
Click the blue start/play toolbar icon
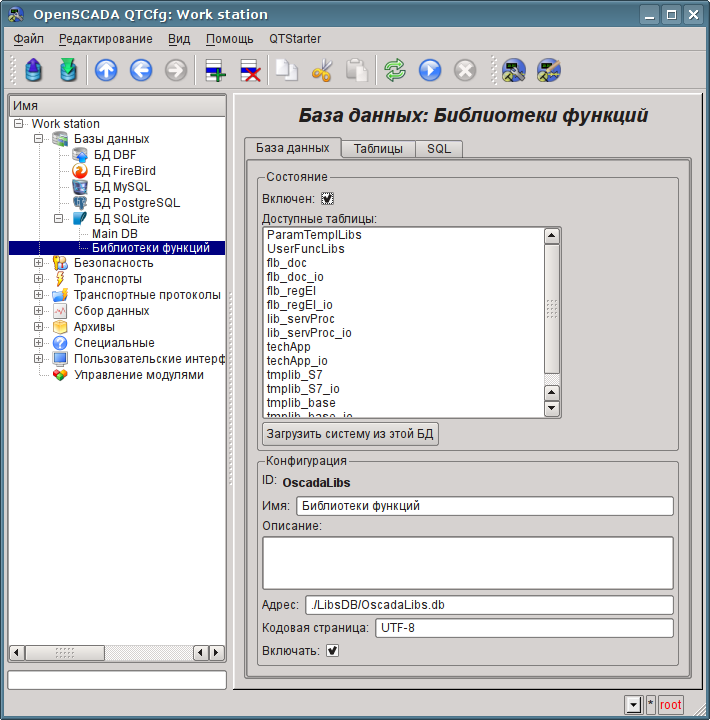tap(430, 70)
